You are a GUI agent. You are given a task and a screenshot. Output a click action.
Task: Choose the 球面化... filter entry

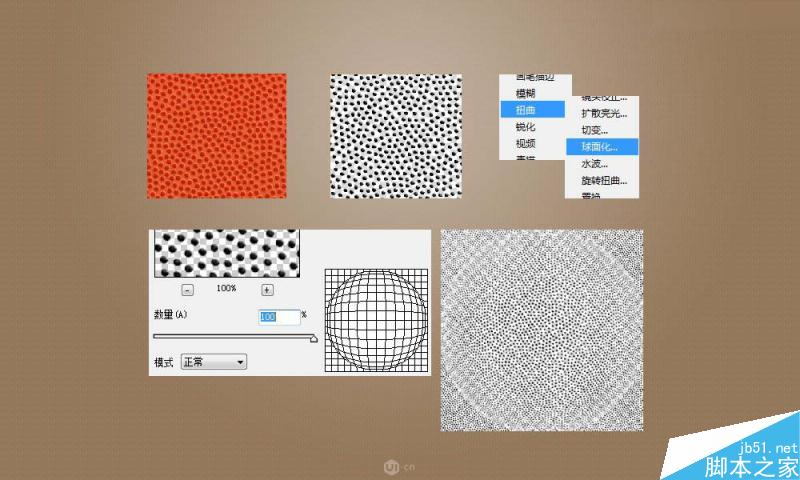(x=602, y=147)
